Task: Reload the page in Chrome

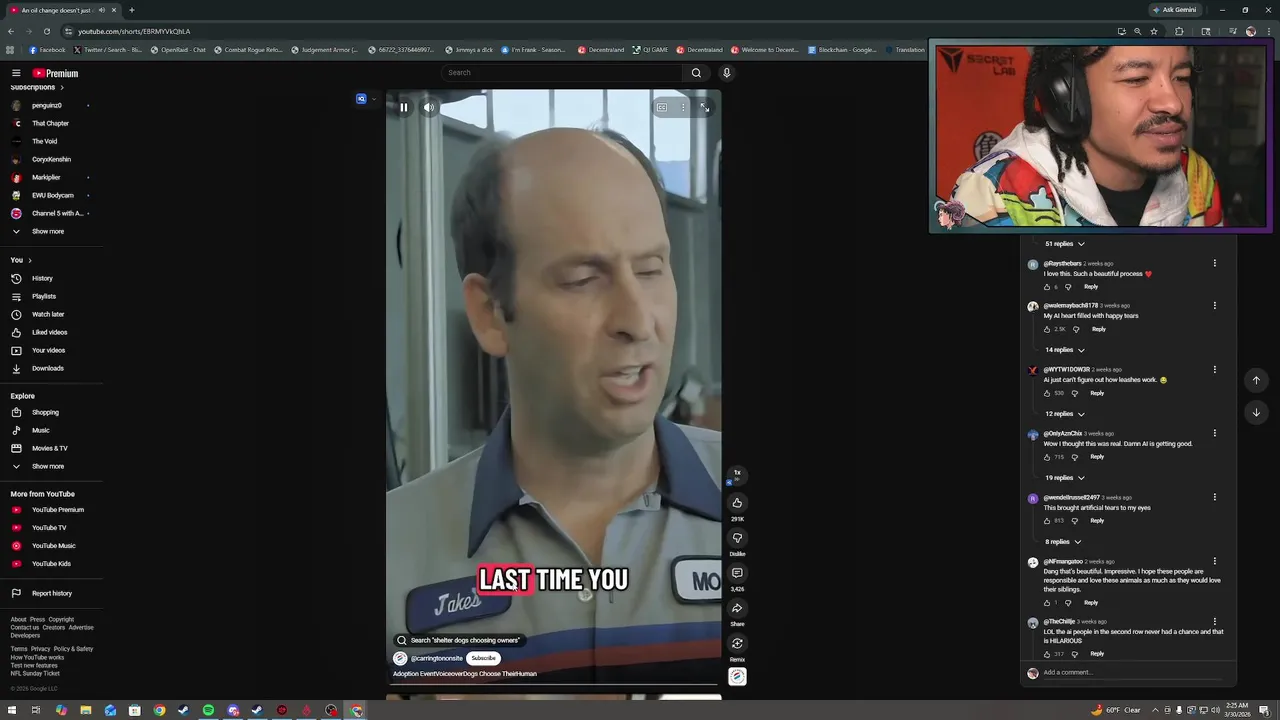Action: [46, 31]
